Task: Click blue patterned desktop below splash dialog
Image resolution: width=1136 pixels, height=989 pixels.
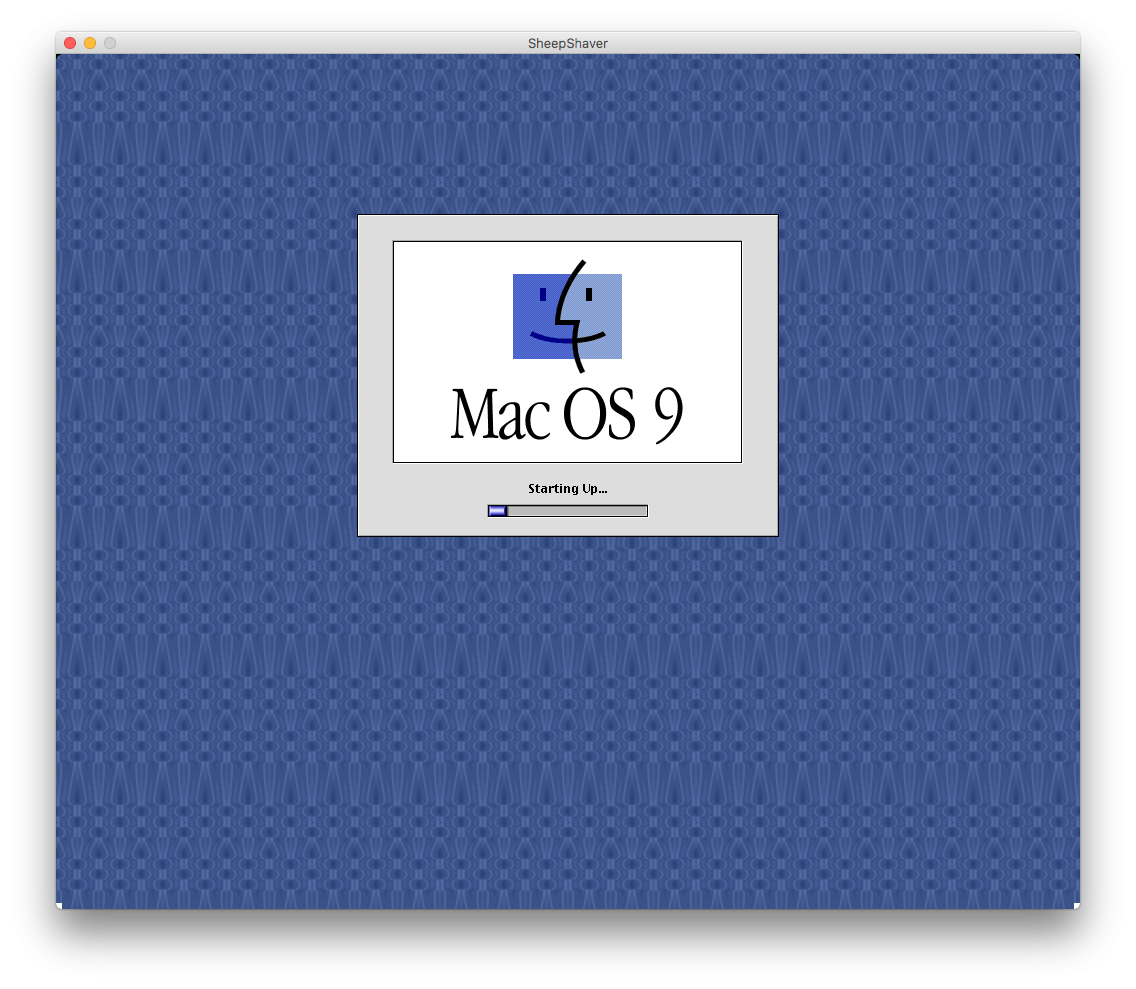Action: 567,700
